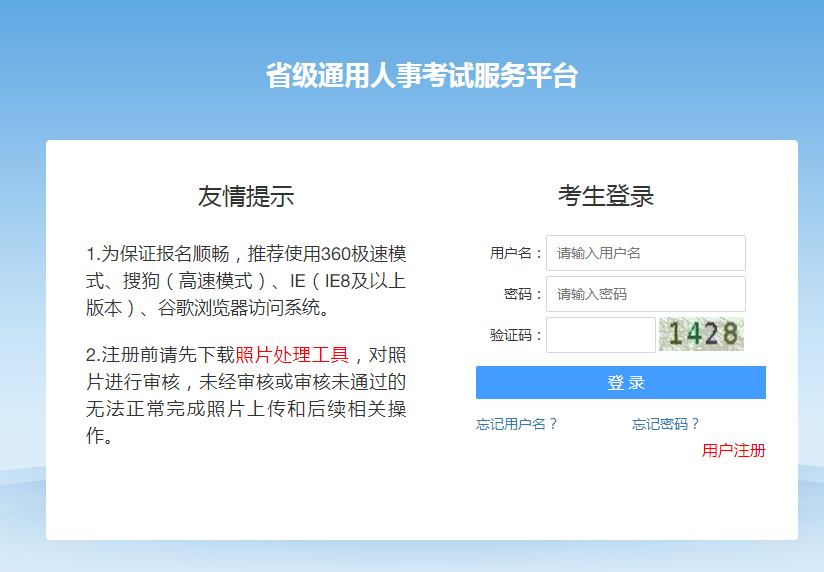Open the 忘记密码？ link

click(666, 424)
